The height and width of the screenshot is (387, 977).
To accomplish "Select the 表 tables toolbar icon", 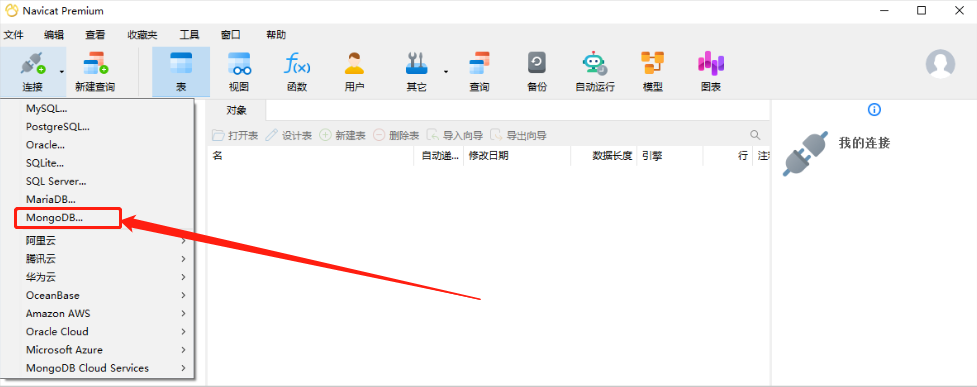I will (181, 64).
